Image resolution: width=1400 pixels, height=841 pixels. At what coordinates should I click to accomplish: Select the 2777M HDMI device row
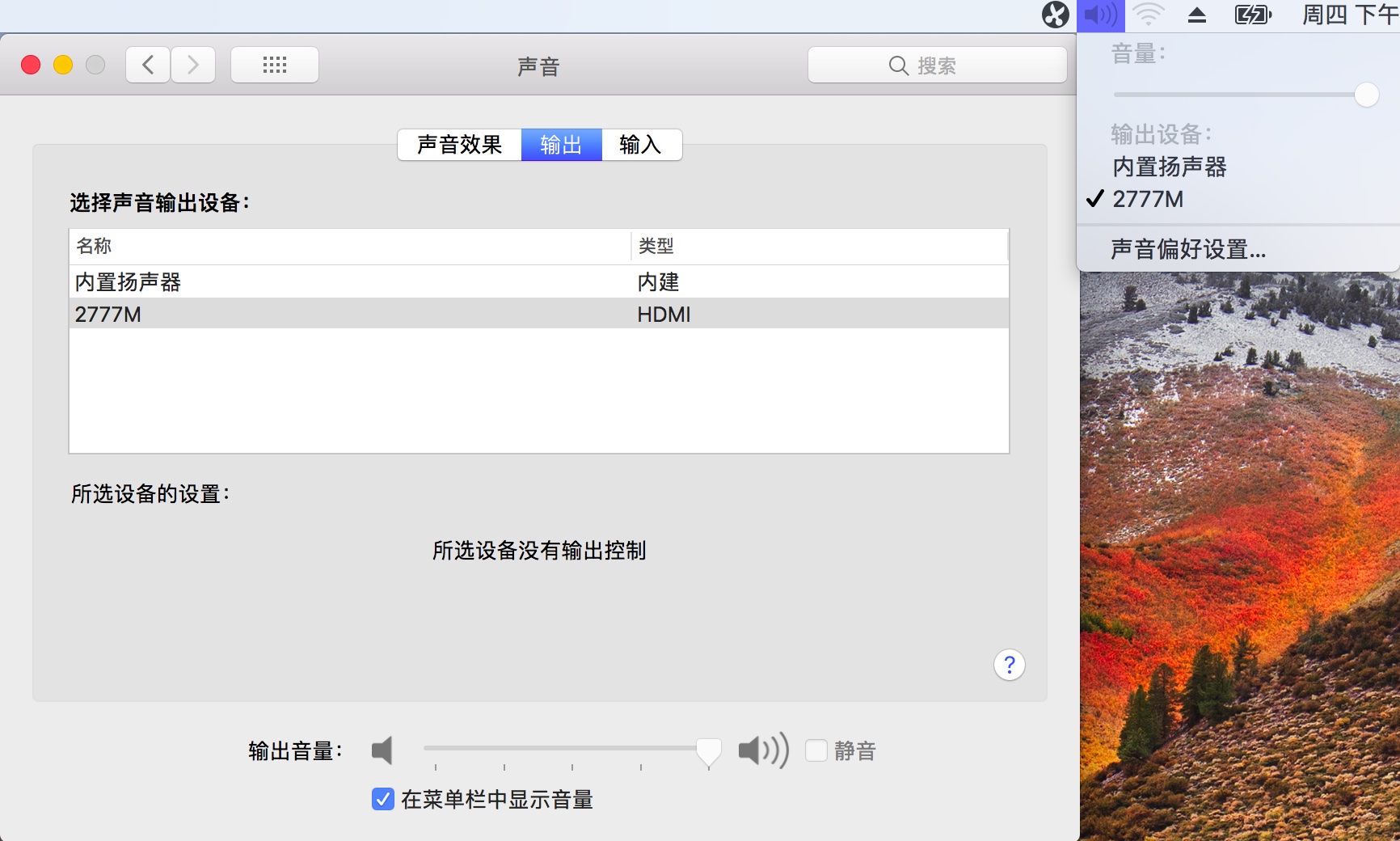pos(539,314)
